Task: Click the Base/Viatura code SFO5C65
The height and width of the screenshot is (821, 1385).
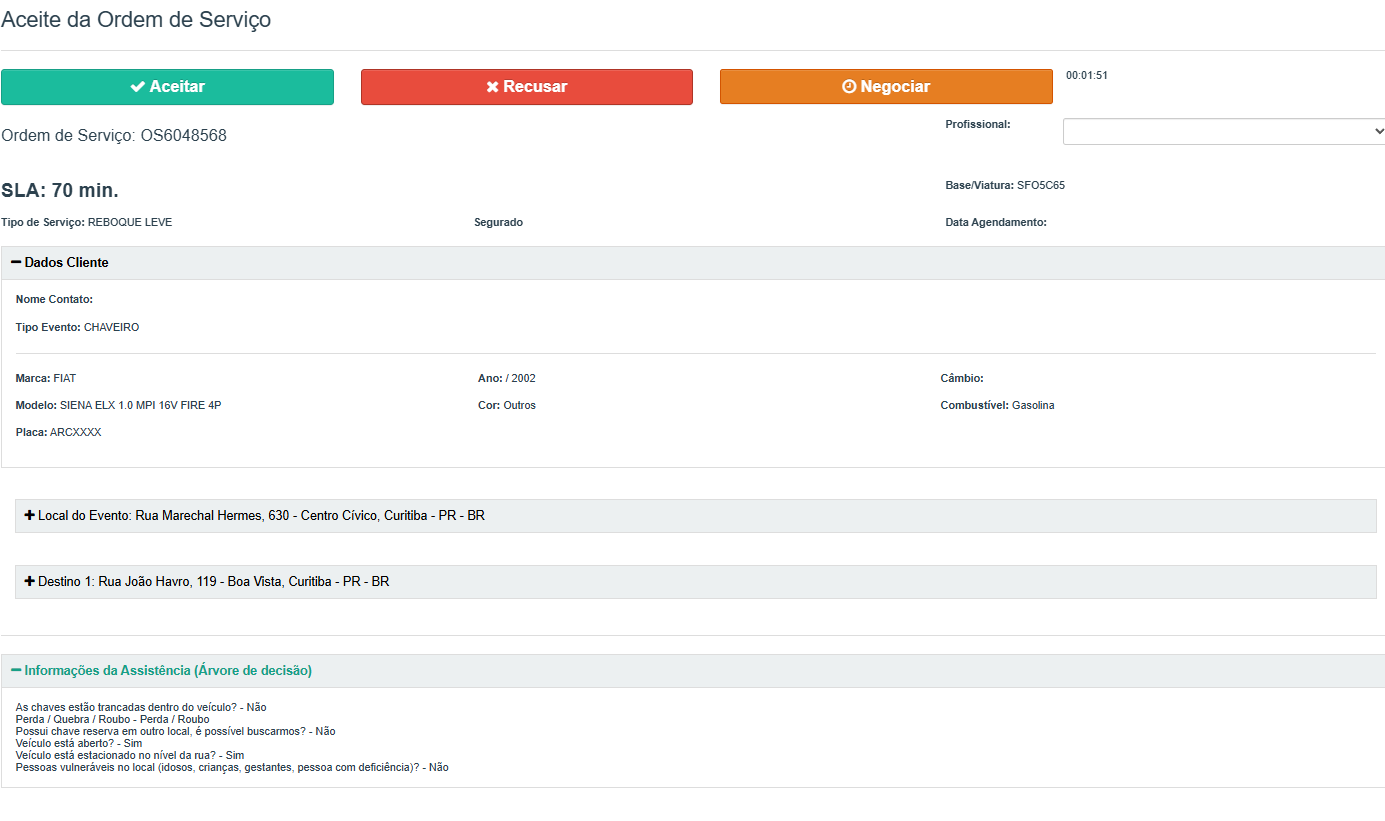Action: tap(1041, 186)
